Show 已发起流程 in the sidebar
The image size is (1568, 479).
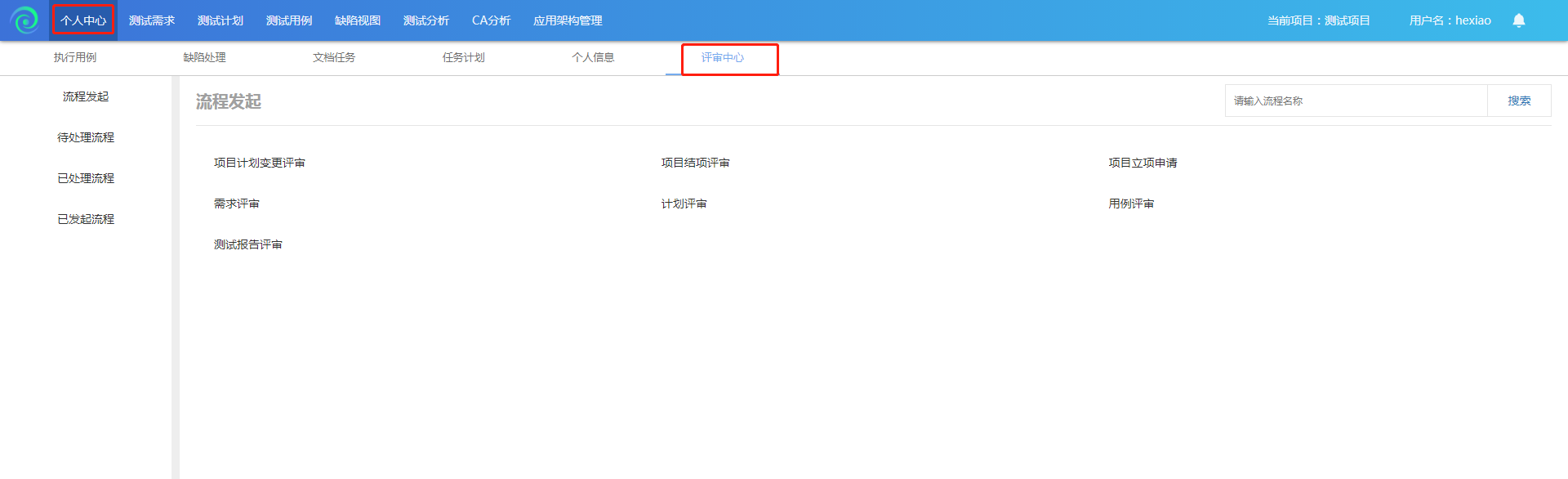coord(86,219)
